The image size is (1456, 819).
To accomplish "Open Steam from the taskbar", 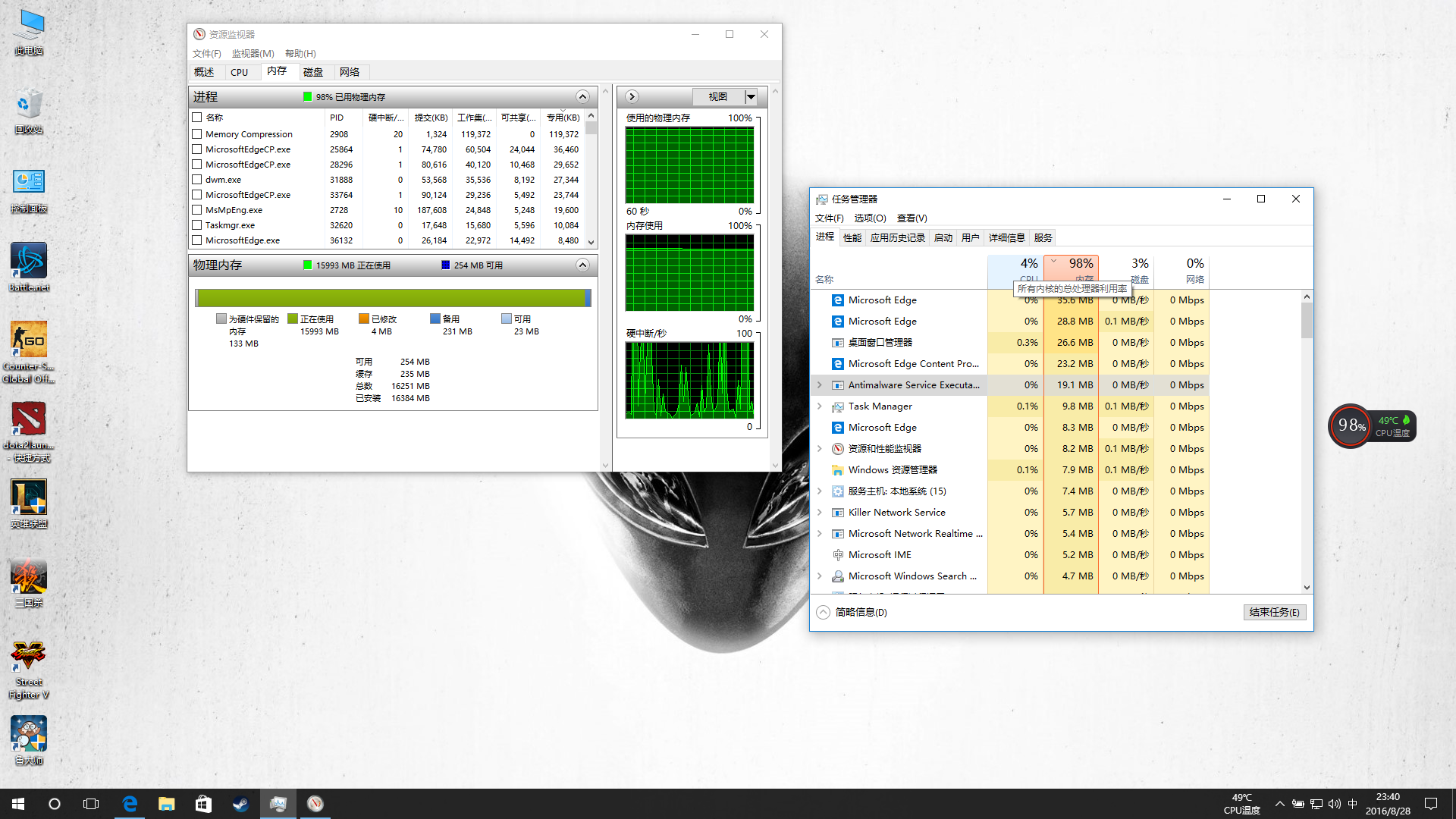I will pos(240,804).
